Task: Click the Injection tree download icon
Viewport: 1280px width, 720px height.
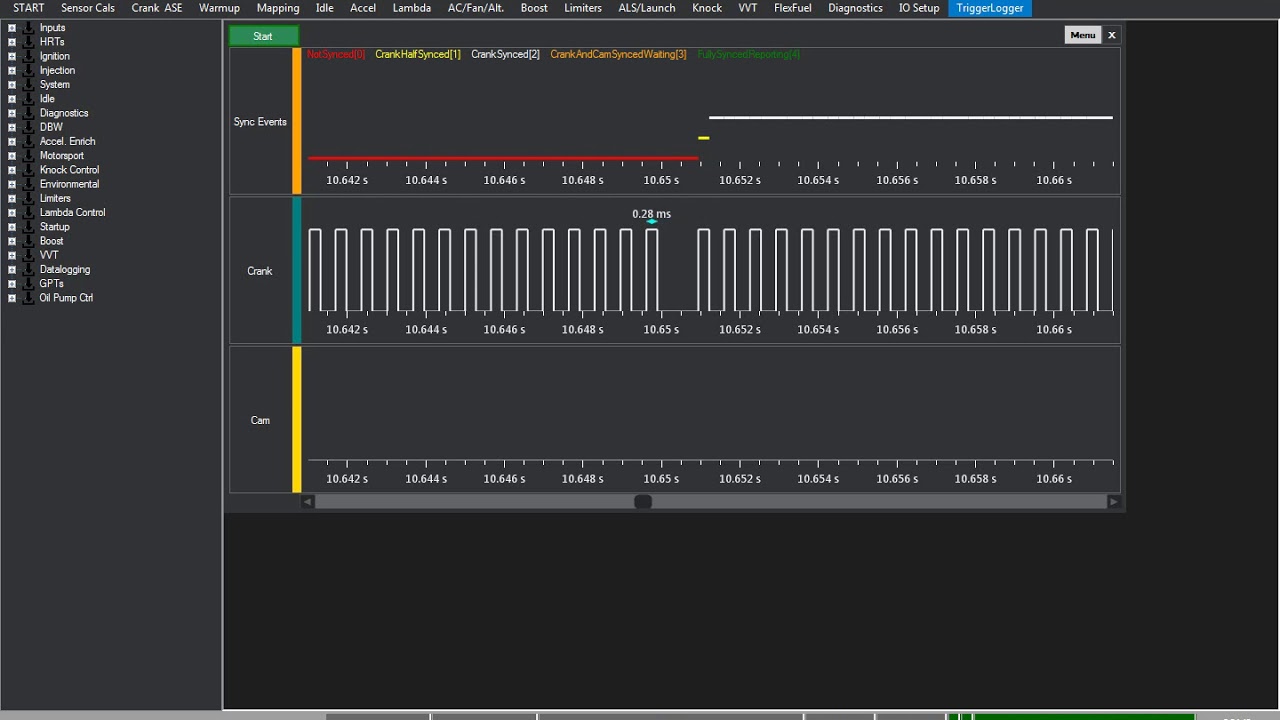Action: 27,70
